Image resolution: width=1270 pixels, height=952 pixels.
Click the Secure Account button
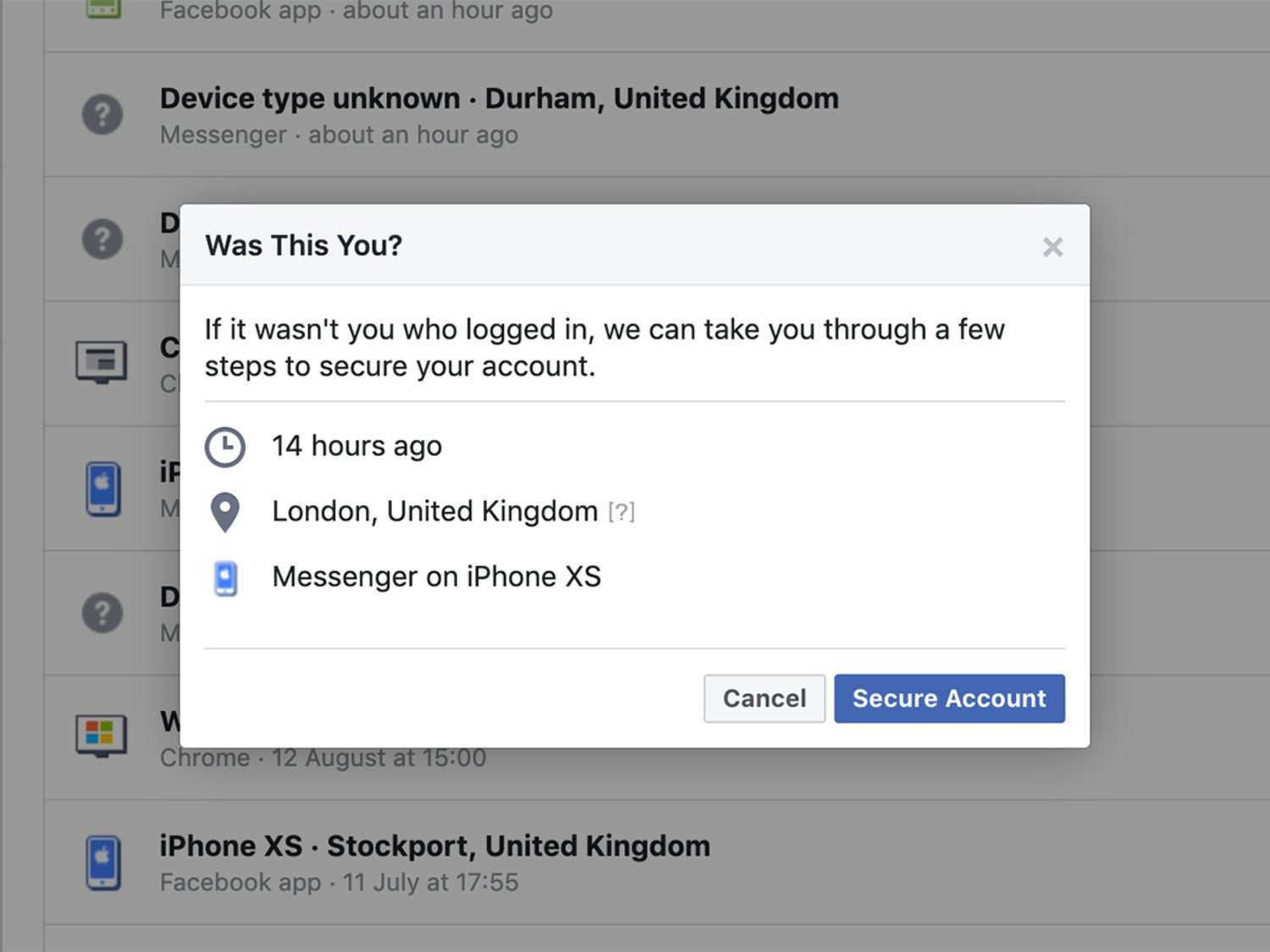[949, 698]
